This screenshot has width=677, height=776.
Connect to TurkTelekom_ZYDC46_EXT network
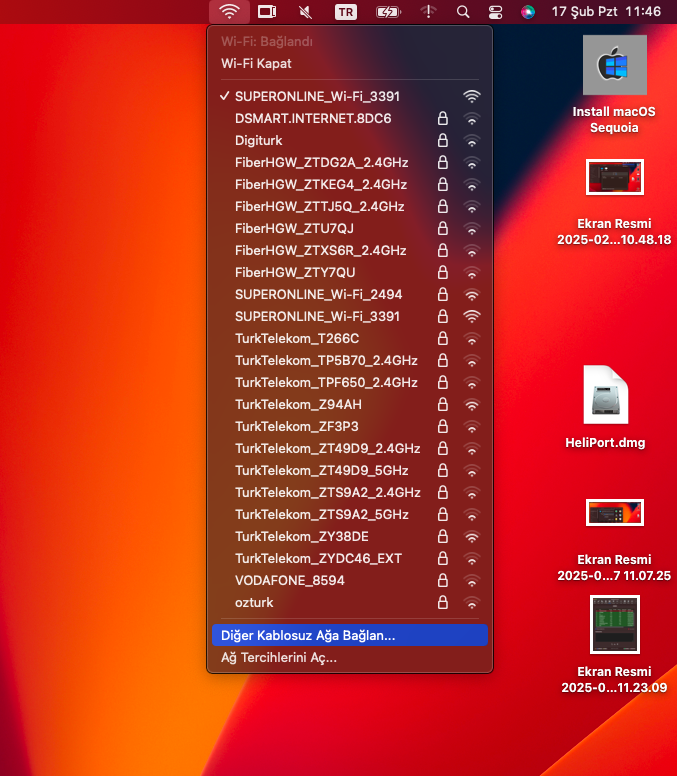(350, 559)
